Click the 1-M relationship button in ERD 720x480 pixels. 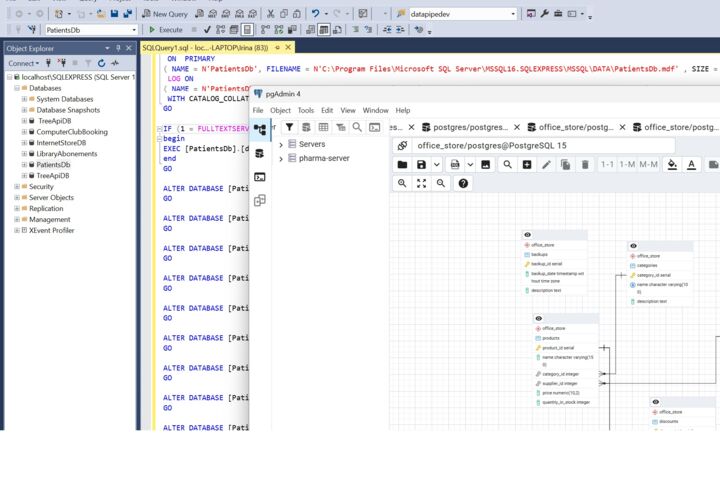pyautogui.click(x=627, y=164)
